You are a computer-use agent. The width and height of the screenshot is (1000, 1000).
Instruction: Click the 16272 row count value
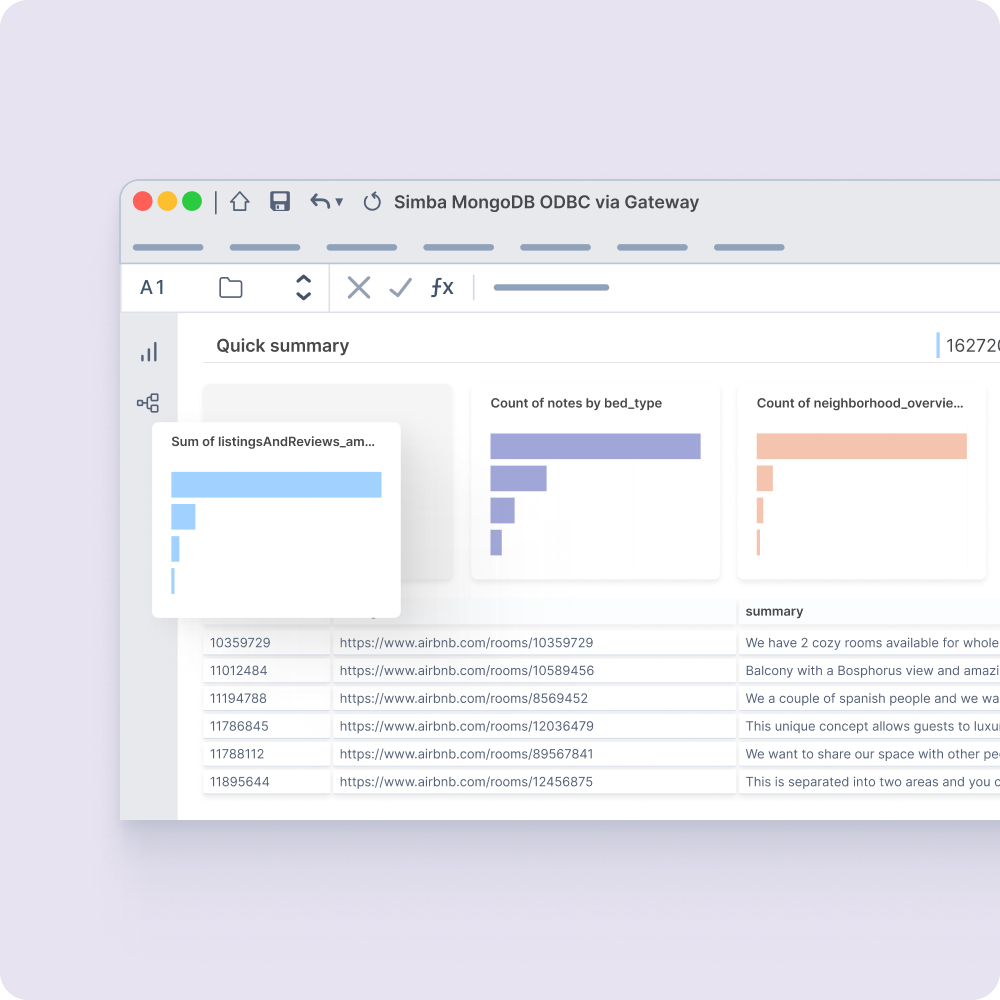click(973, 346)
